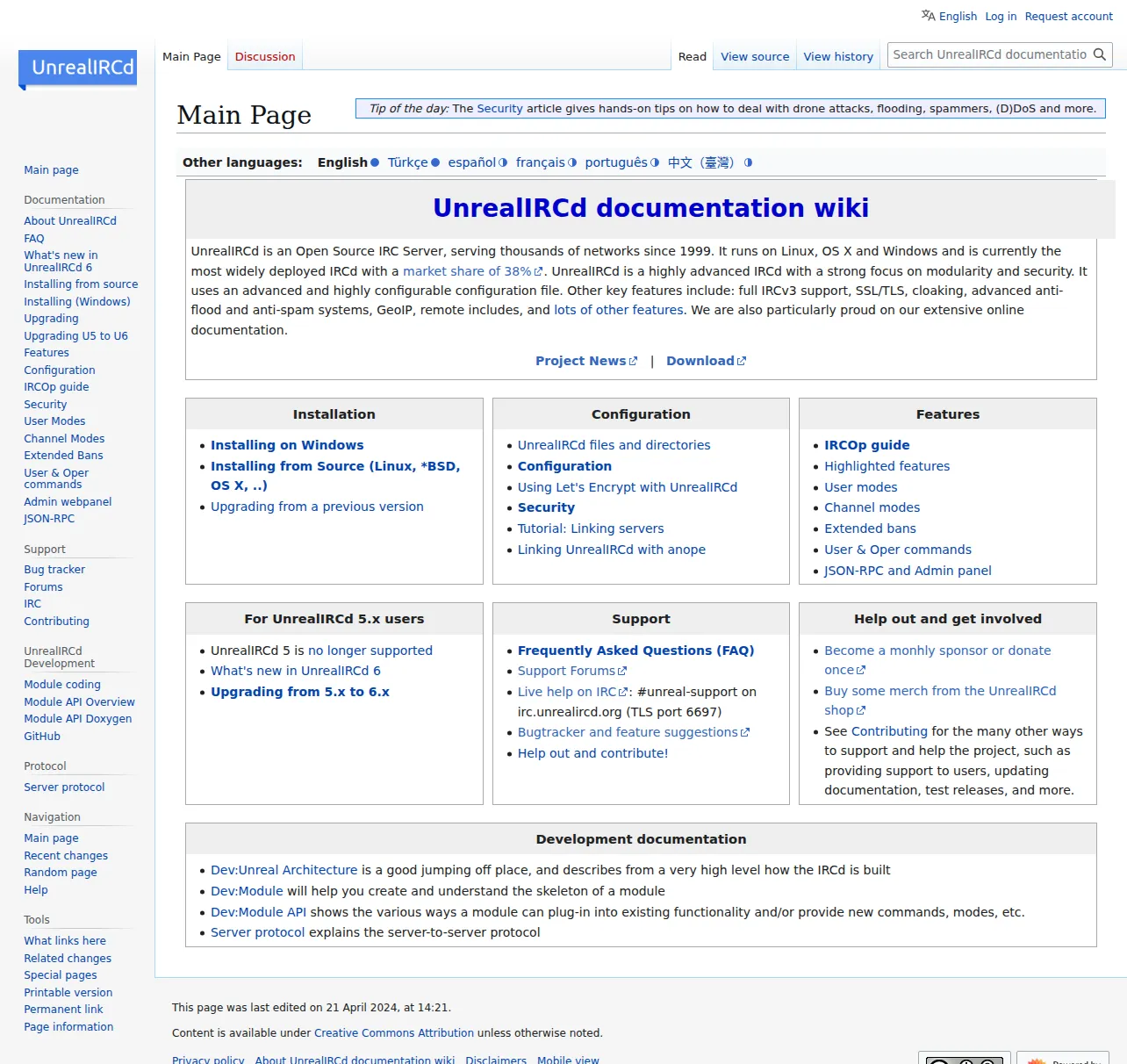Focus the Search UnrealIRCd documentation field
This screenshot has height=1064, width=1127.
tap(990, 54)
